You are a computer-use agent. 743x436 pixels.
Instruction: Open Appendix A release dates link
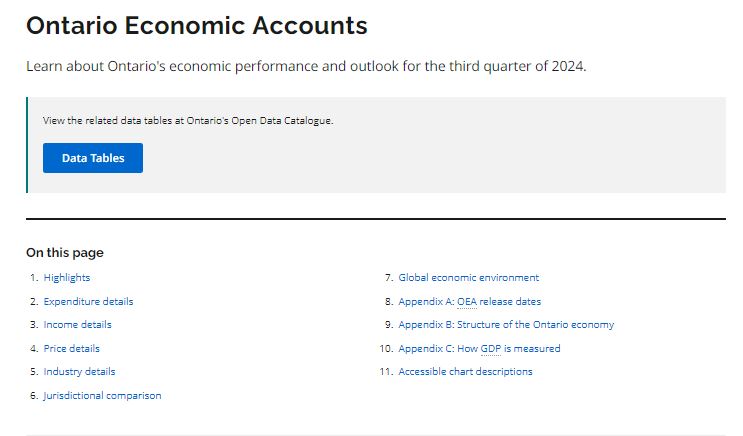point(470,301)
